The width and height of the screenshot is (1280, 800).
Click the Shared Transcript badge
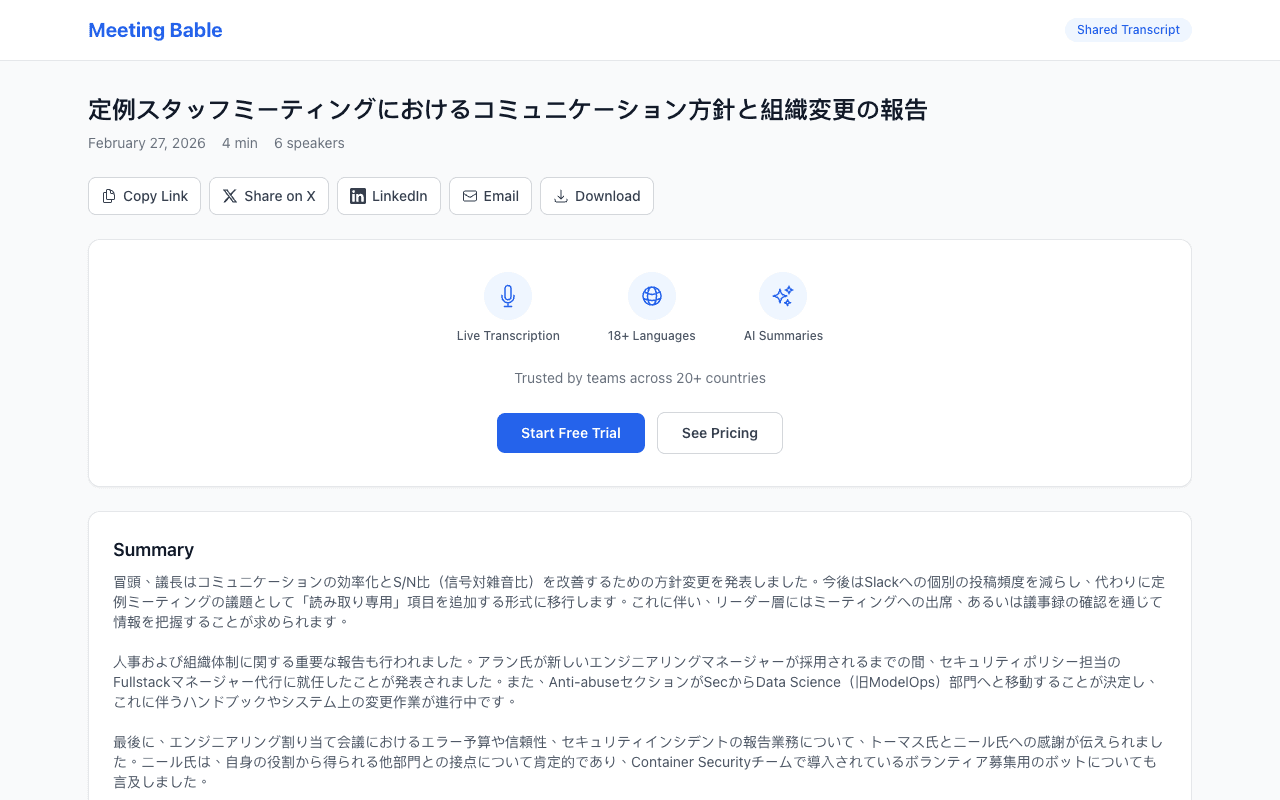[1128, 30]
